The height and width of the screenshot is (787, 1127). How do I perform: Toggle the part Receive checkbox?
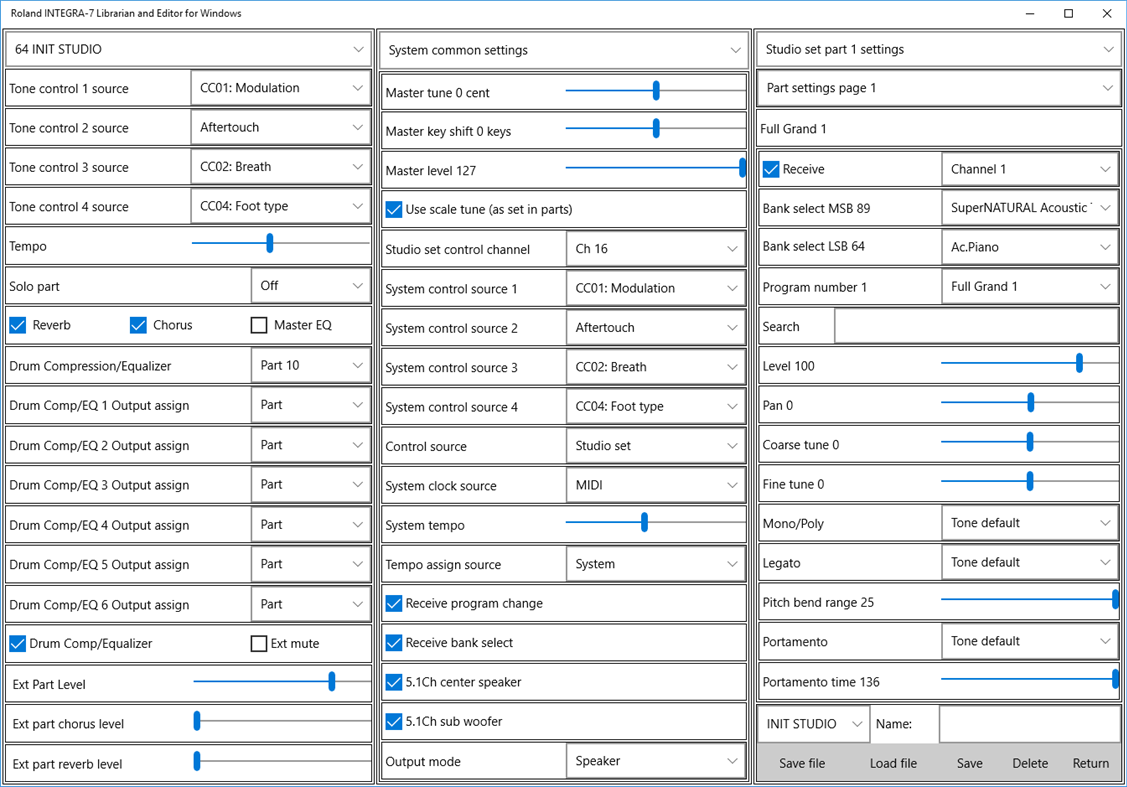point(771,169)
